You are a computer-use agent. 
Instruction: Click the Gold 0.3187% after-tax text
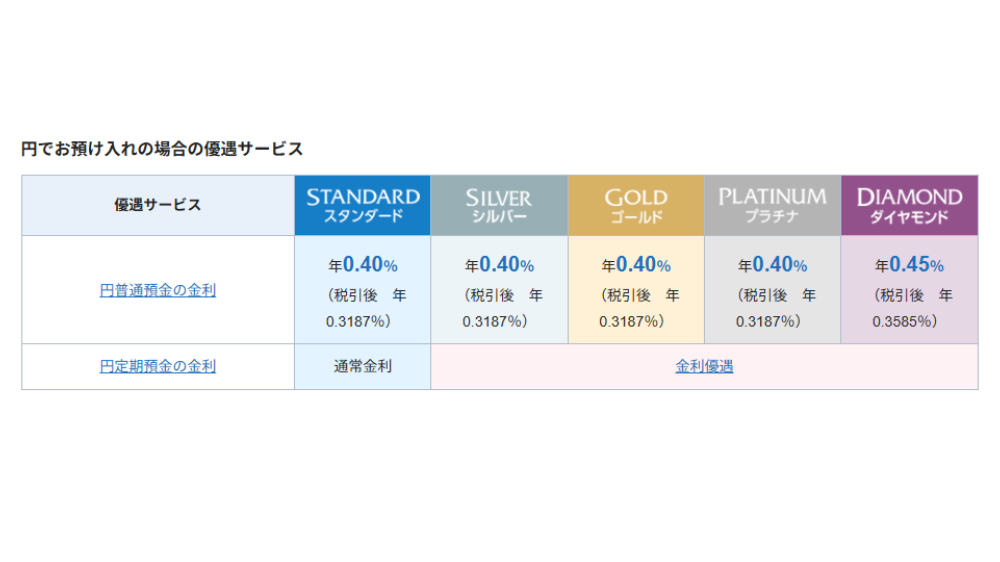(x=638, y=308)
